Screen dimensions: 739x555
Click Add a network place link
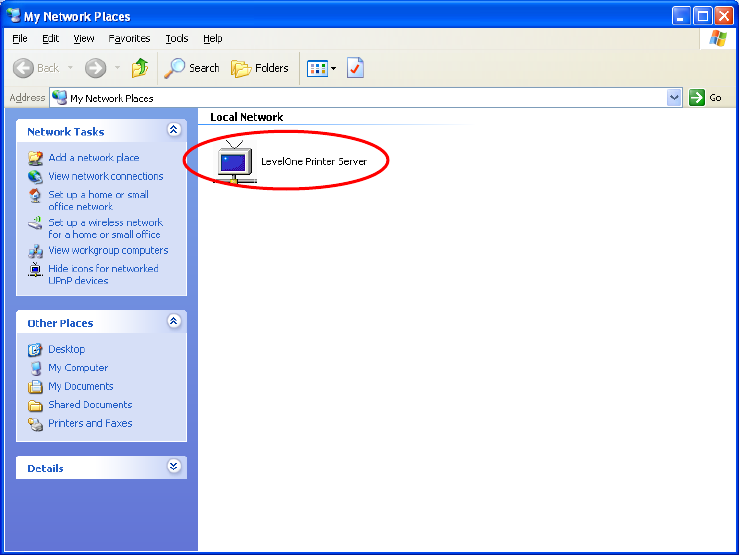pos(94,158)
